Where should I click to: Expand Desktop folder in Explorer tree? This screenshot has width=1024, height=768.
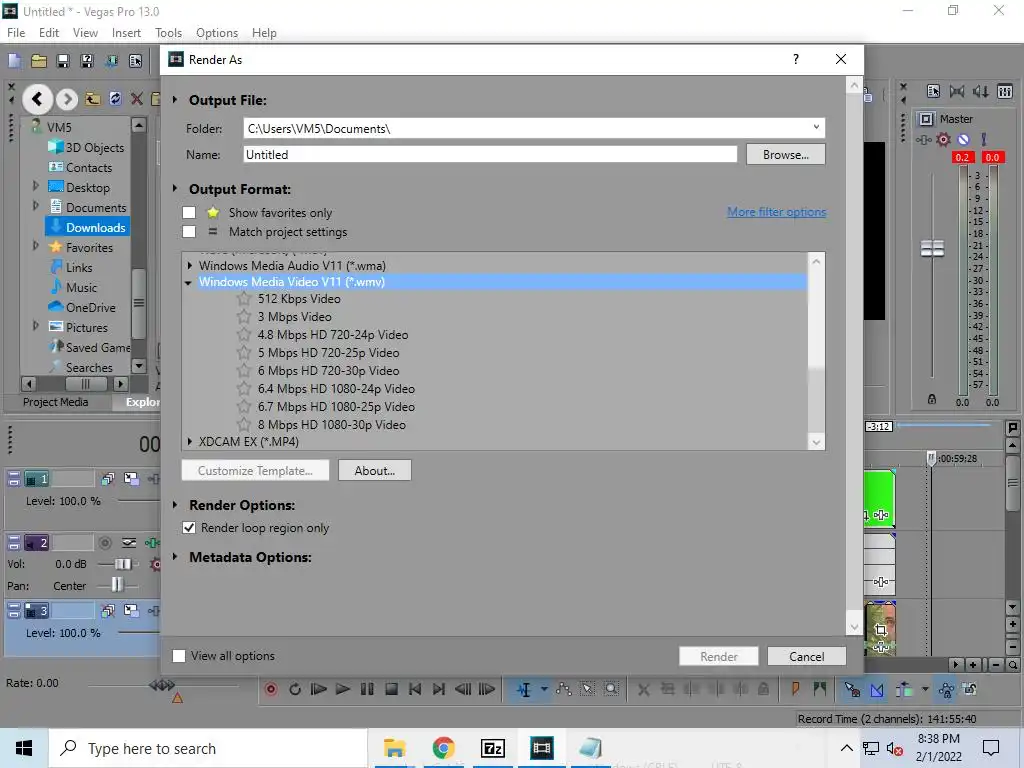36,187
